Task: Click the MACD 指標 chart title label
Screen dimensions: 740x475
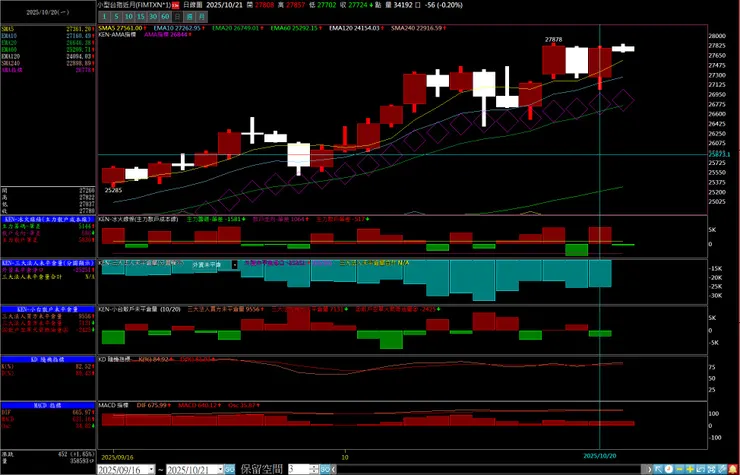Action: [x=113, y=405]
